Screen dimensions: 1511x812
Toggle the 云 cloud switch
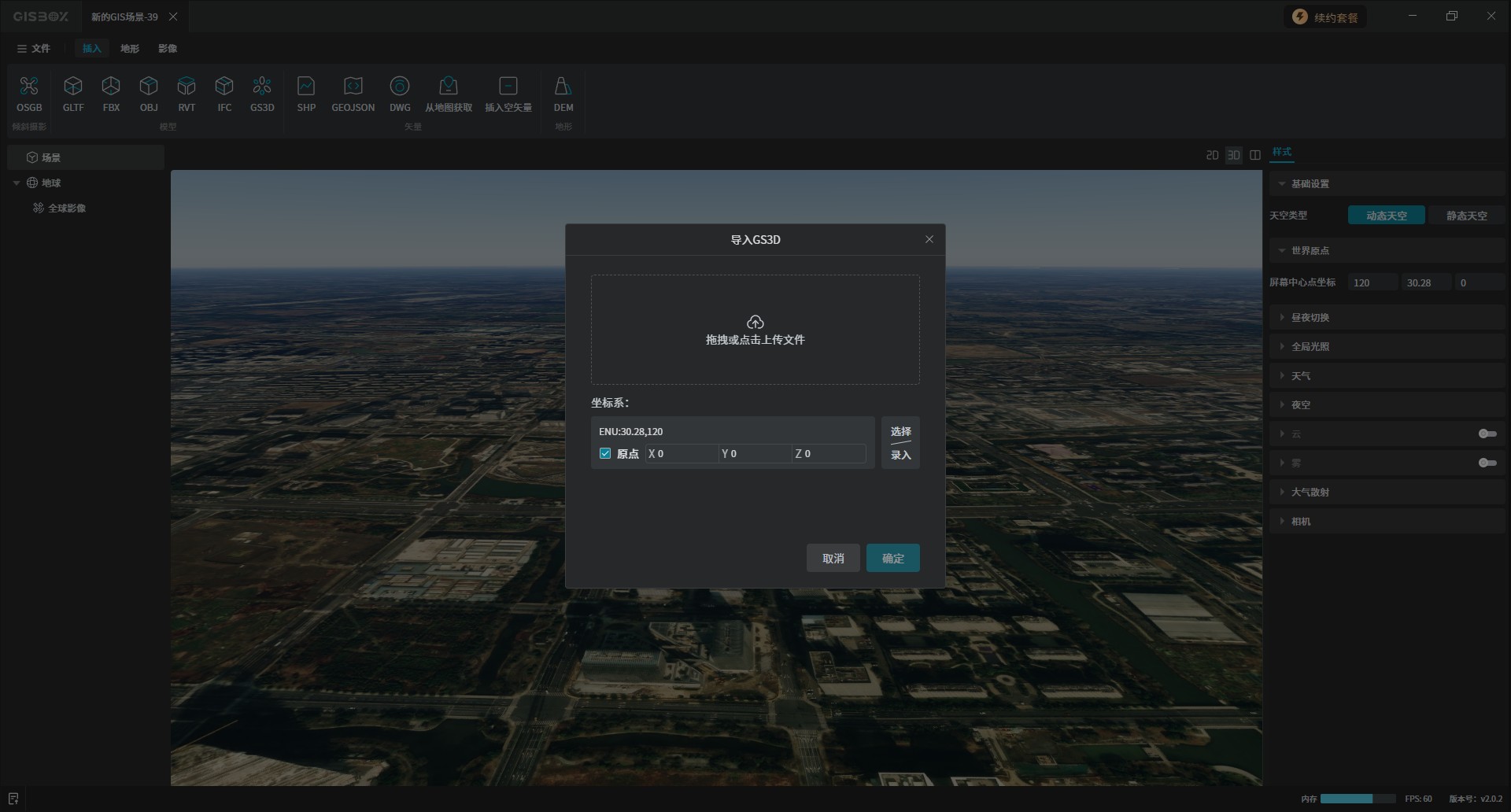(x=1487, y=434)
